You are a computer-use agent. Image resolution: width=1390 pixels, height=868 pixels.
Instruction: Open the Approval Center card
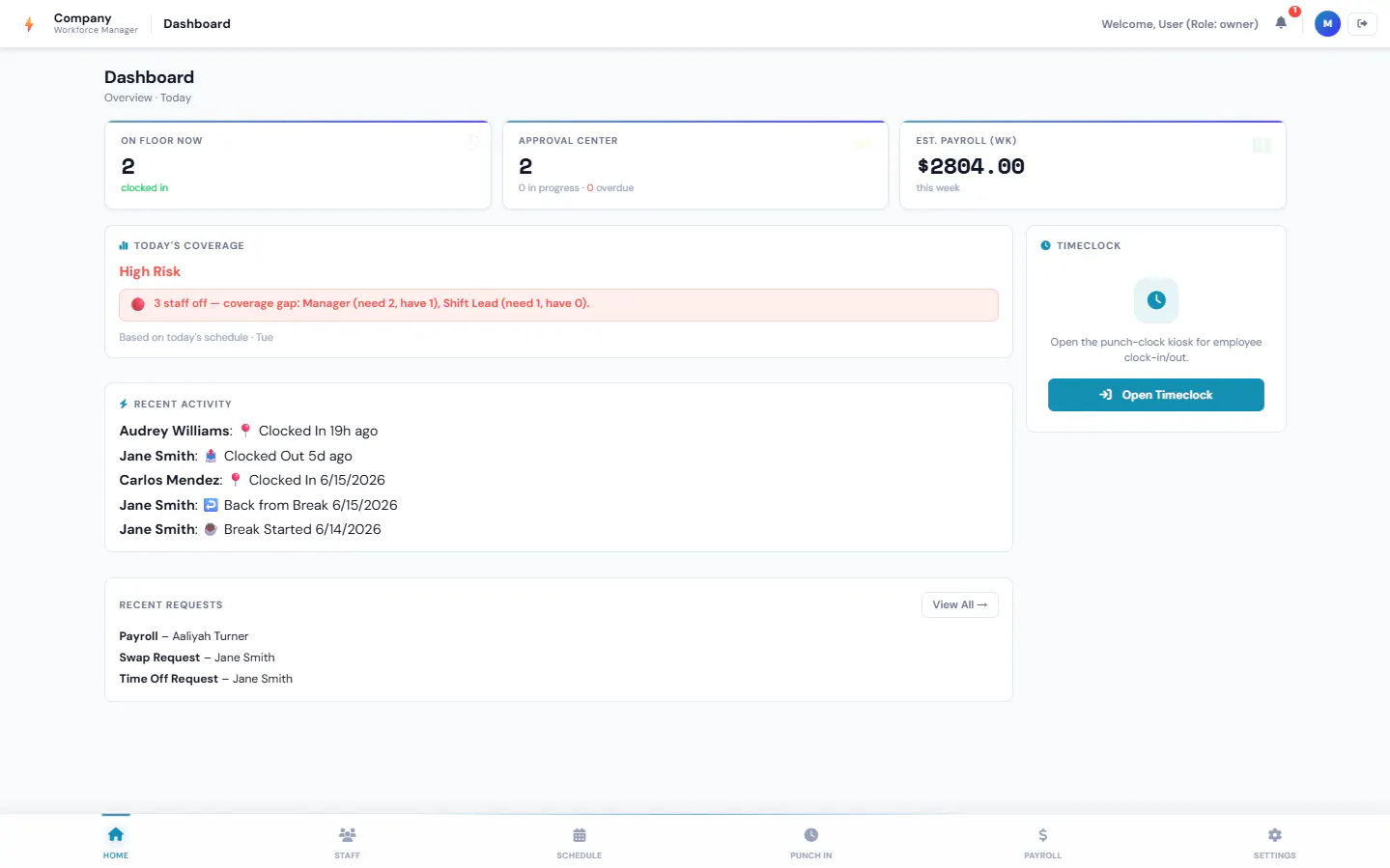[695, 164]
